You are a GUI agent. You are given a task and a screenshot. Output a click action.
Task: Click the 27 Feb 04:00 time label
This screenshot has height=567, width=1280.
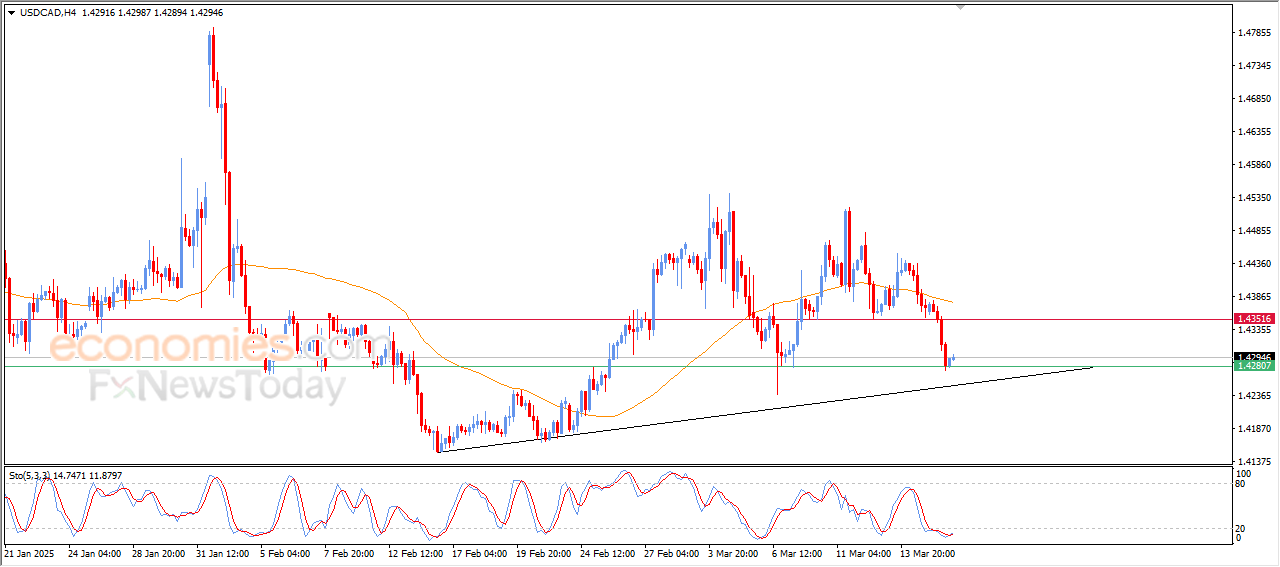click(x=671, y=553)
